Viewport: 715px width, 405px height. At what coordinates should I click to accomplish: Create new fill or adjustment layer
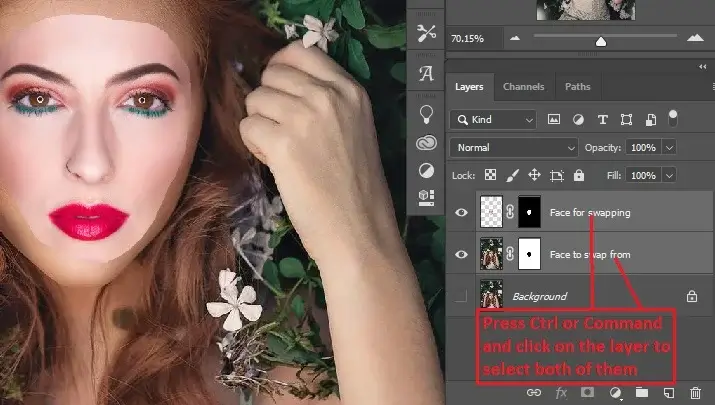point(615,393)
